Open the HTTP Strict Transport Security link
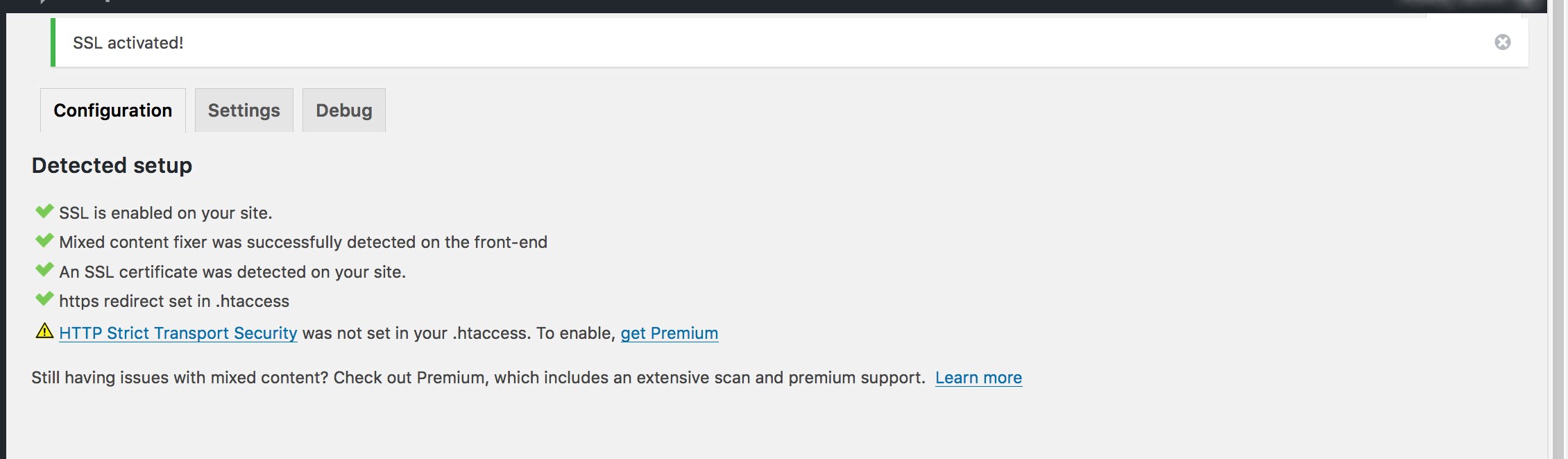The height and width of the screenshot is (459, 1568). pos(178,333)
